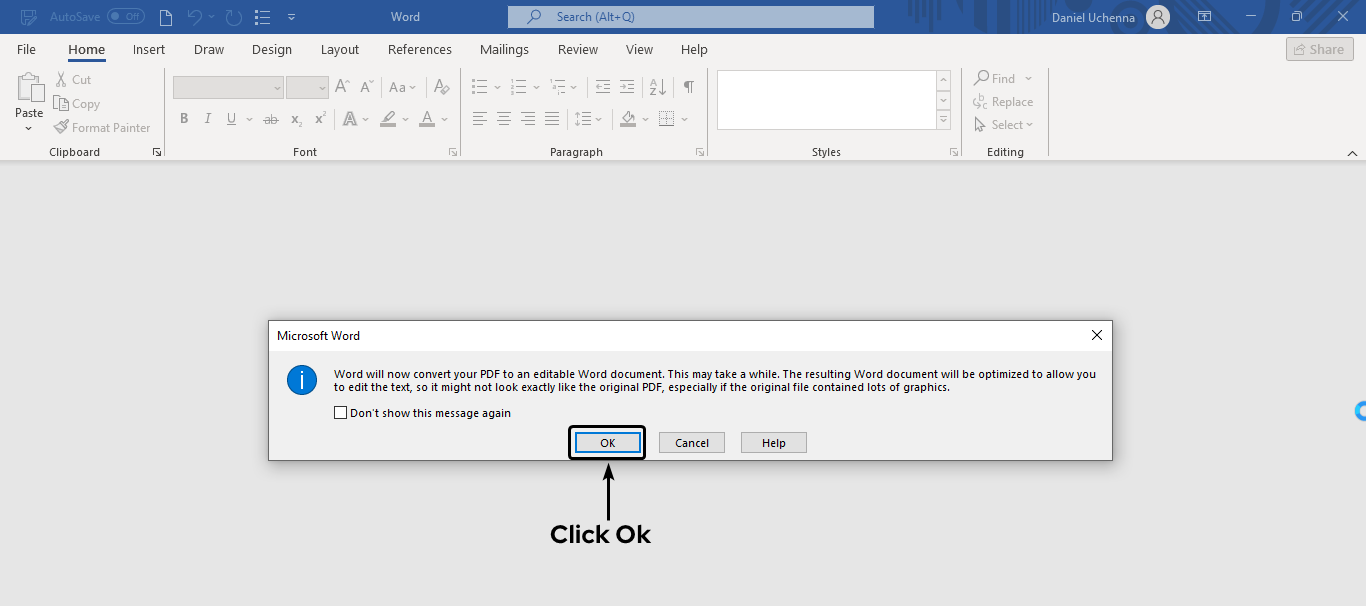Open the text highlight color dropdown
This screenshot has height=606, width=1366.
pyautogui.click(x=404, y=118)
